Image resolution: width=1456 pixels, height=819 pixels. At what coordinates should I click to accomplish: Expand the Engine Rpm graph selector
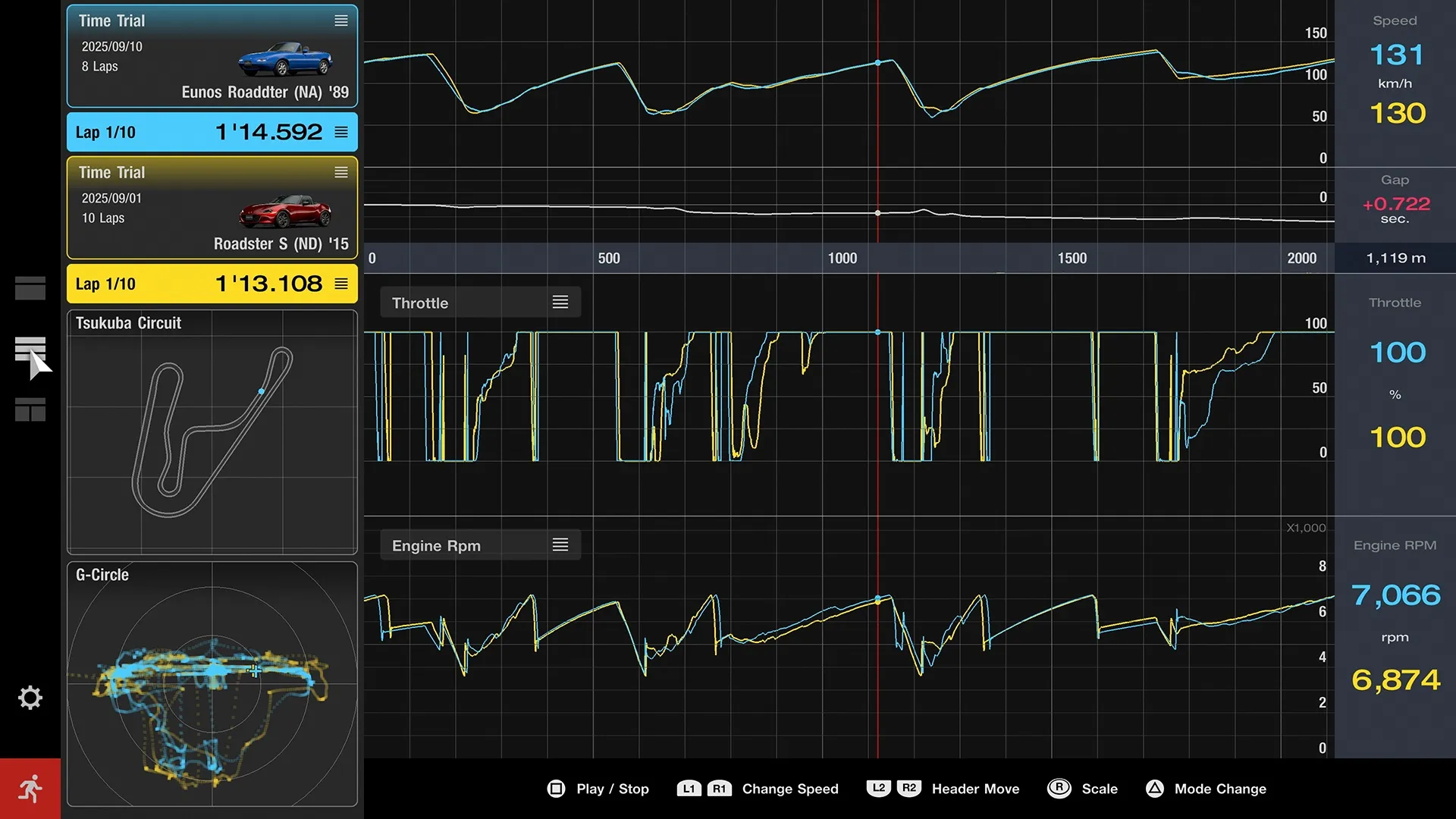560,545
